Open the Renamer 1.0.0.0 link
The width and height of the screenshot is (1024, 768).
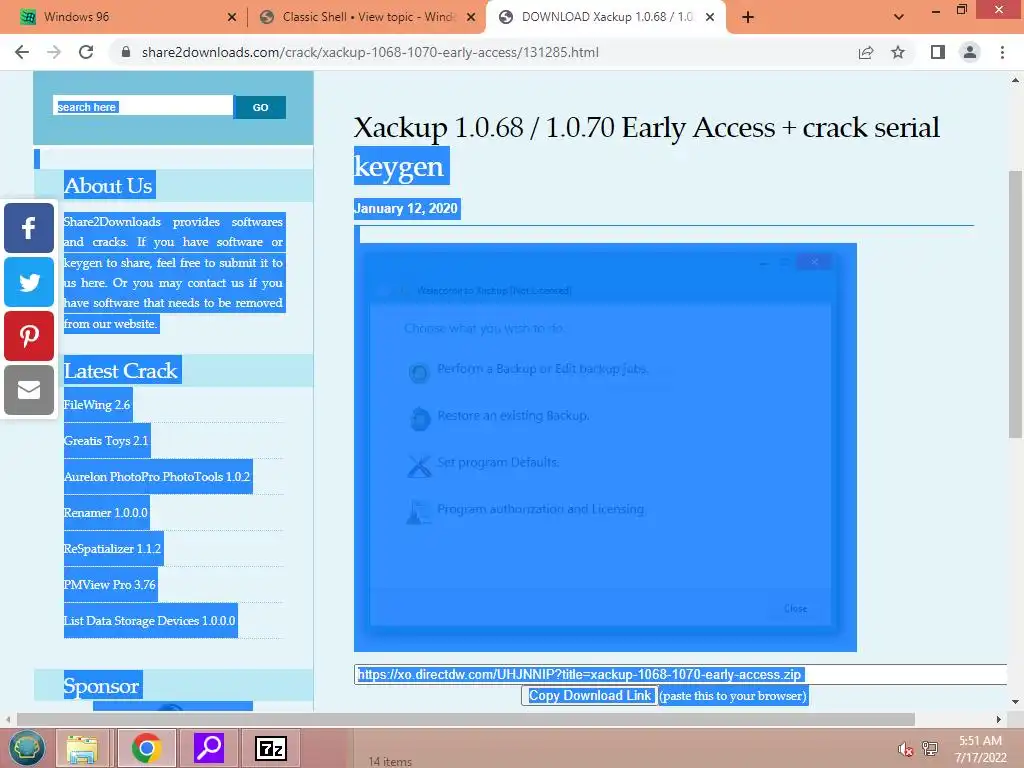pyautogui.click(x=106, y=513)
